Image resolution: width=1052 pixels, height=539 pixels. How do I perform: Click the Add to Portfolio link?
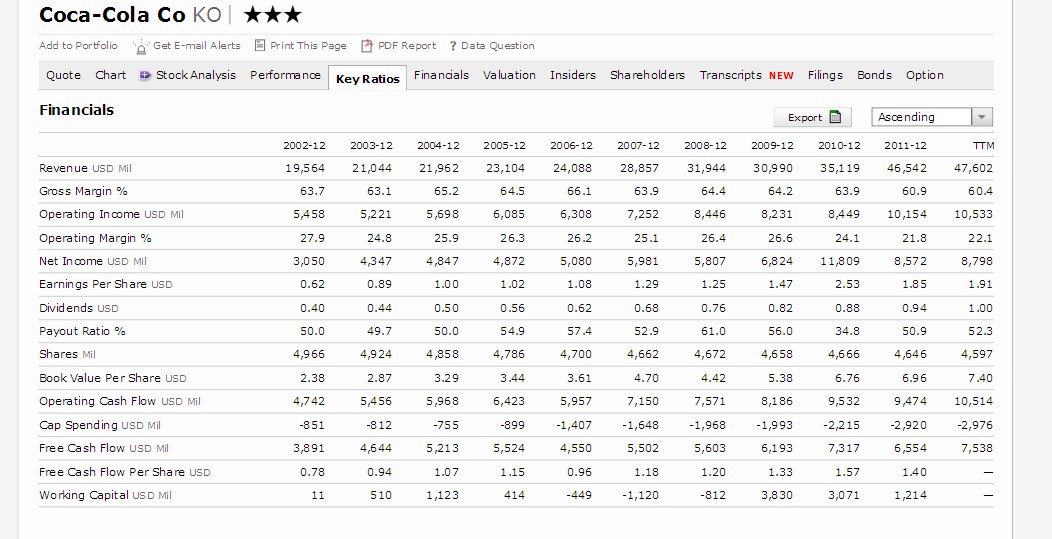point(78,46)
